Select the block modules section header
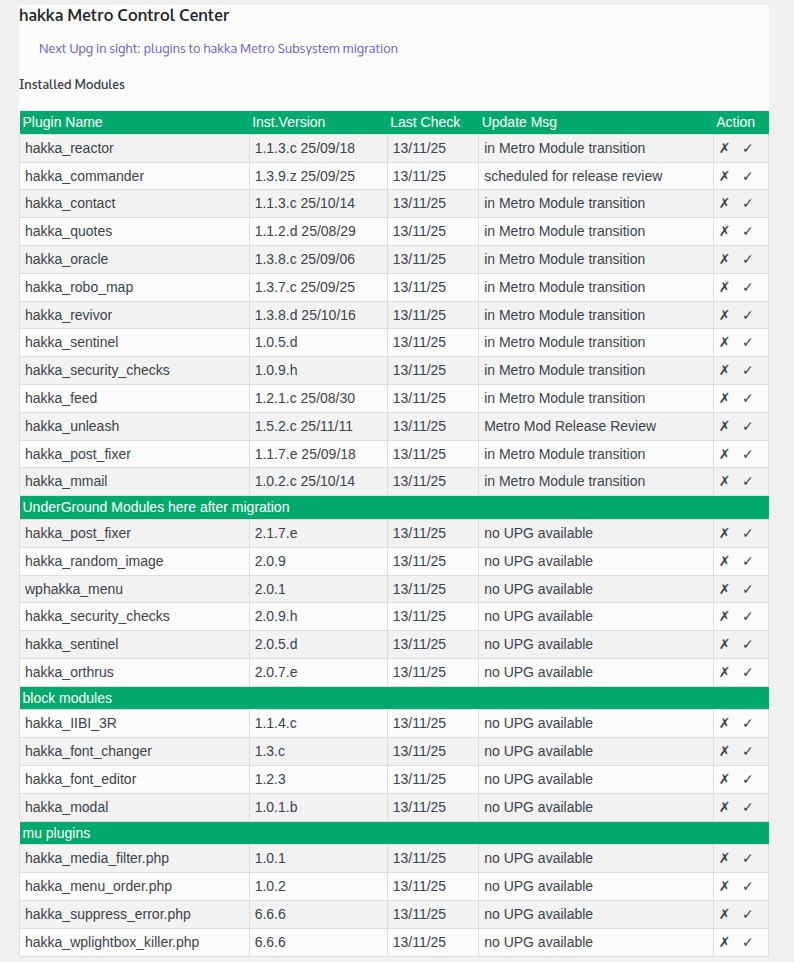 coord(67,698)
